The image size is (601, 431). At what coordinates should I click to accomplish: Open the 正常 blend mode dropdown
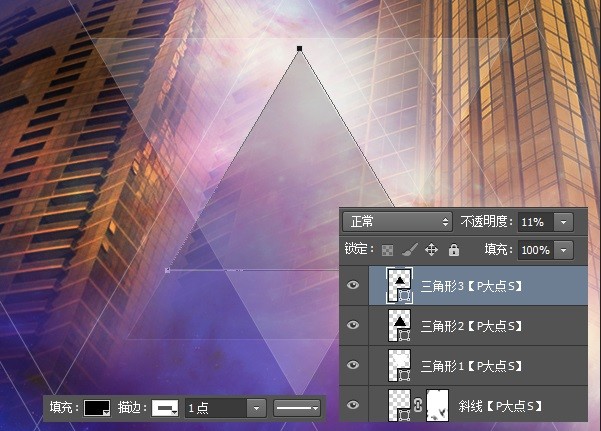click(397, 222)
